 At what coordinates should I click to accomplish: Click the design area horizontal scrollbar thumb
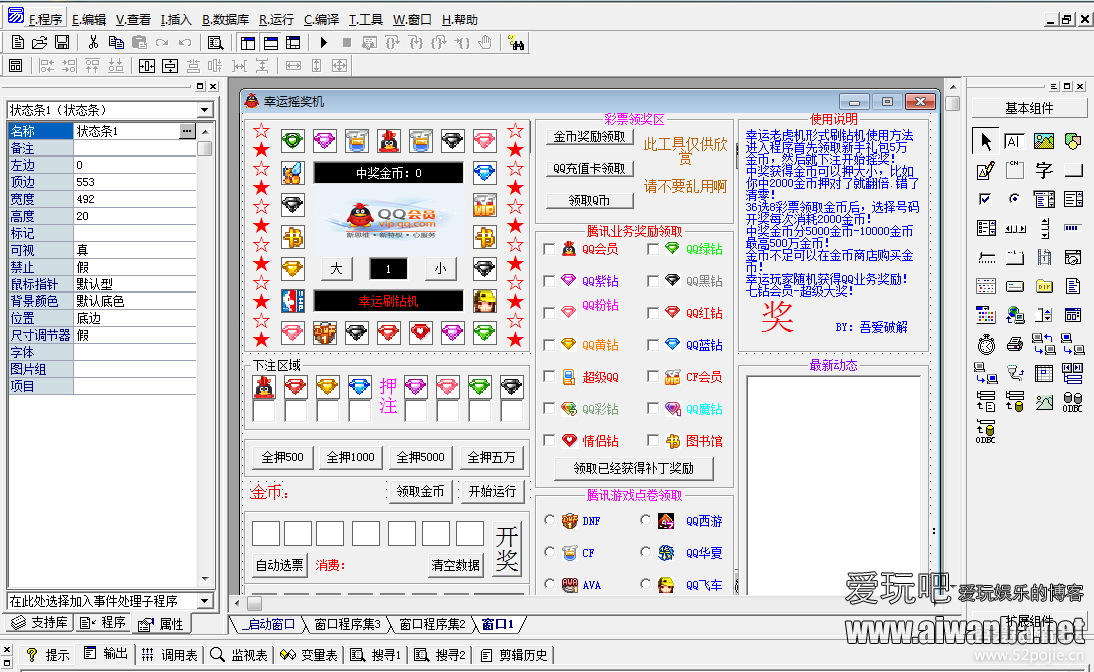(255, 603)
